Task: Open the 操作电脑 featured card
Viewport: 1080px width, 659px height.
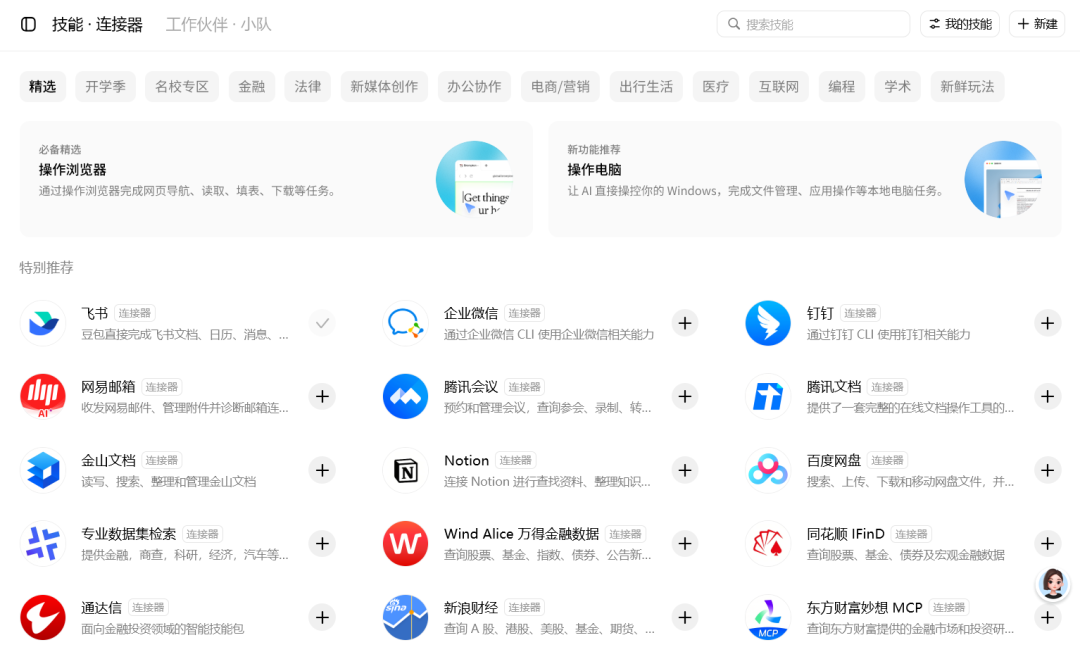Action: tap(804, 179)
